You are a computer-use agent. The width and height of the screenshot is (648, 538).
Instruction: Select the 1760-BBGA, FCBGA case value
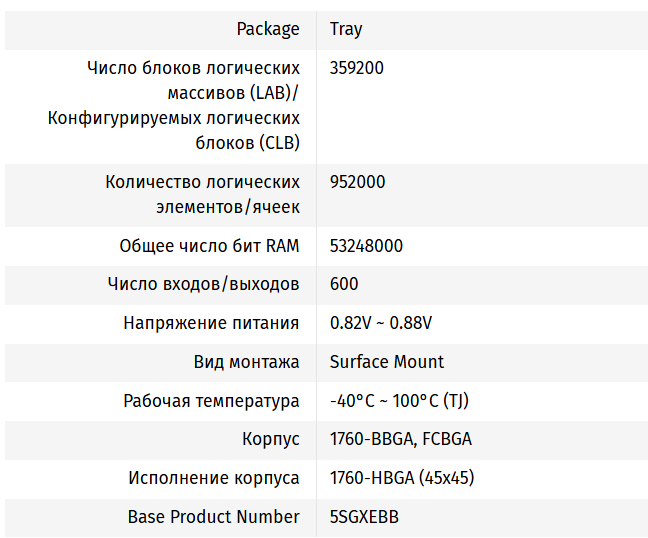(401, 439)
